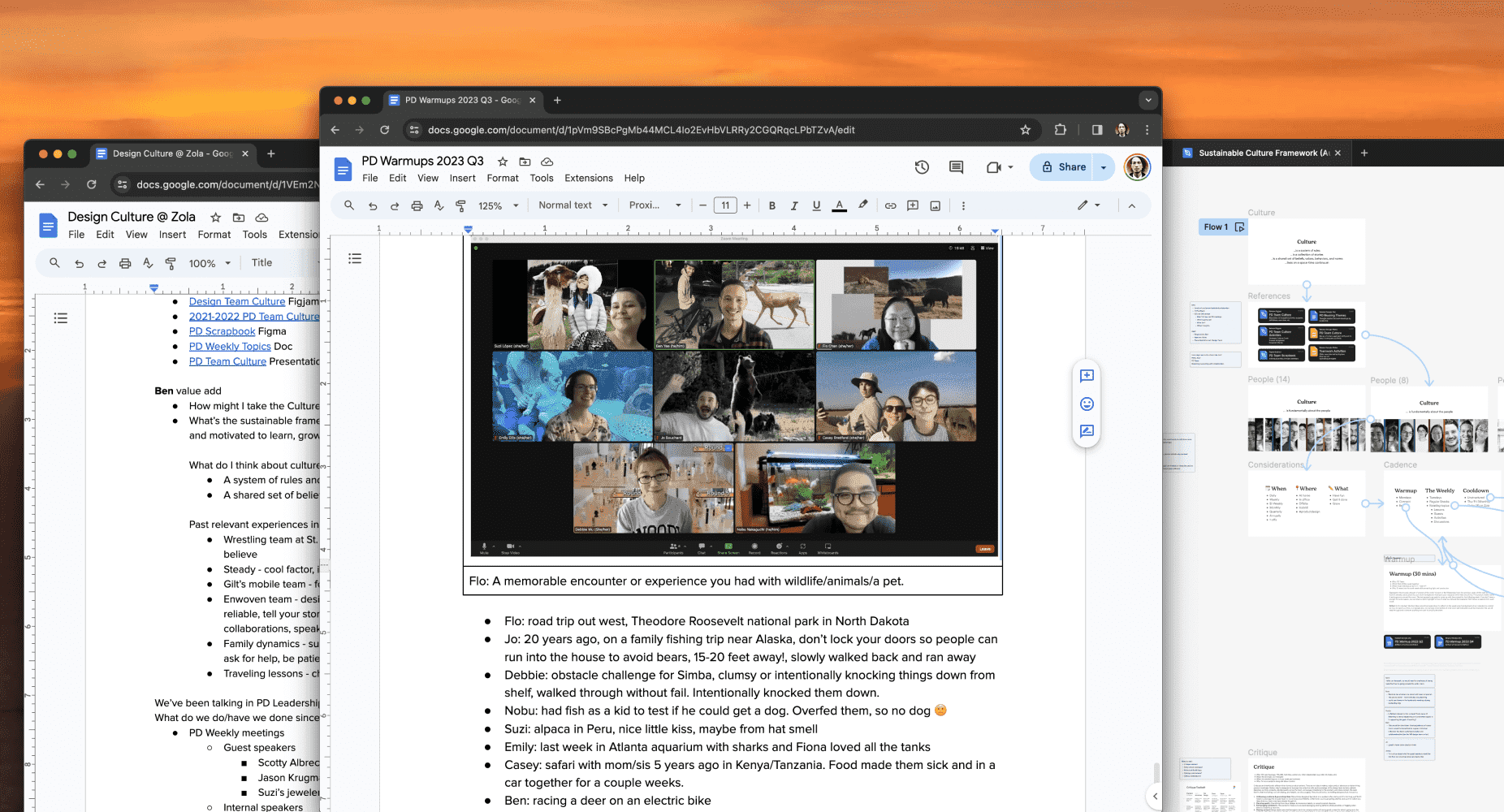
Task: Open version history in PD Warmups doc
Action: (922, 167)
